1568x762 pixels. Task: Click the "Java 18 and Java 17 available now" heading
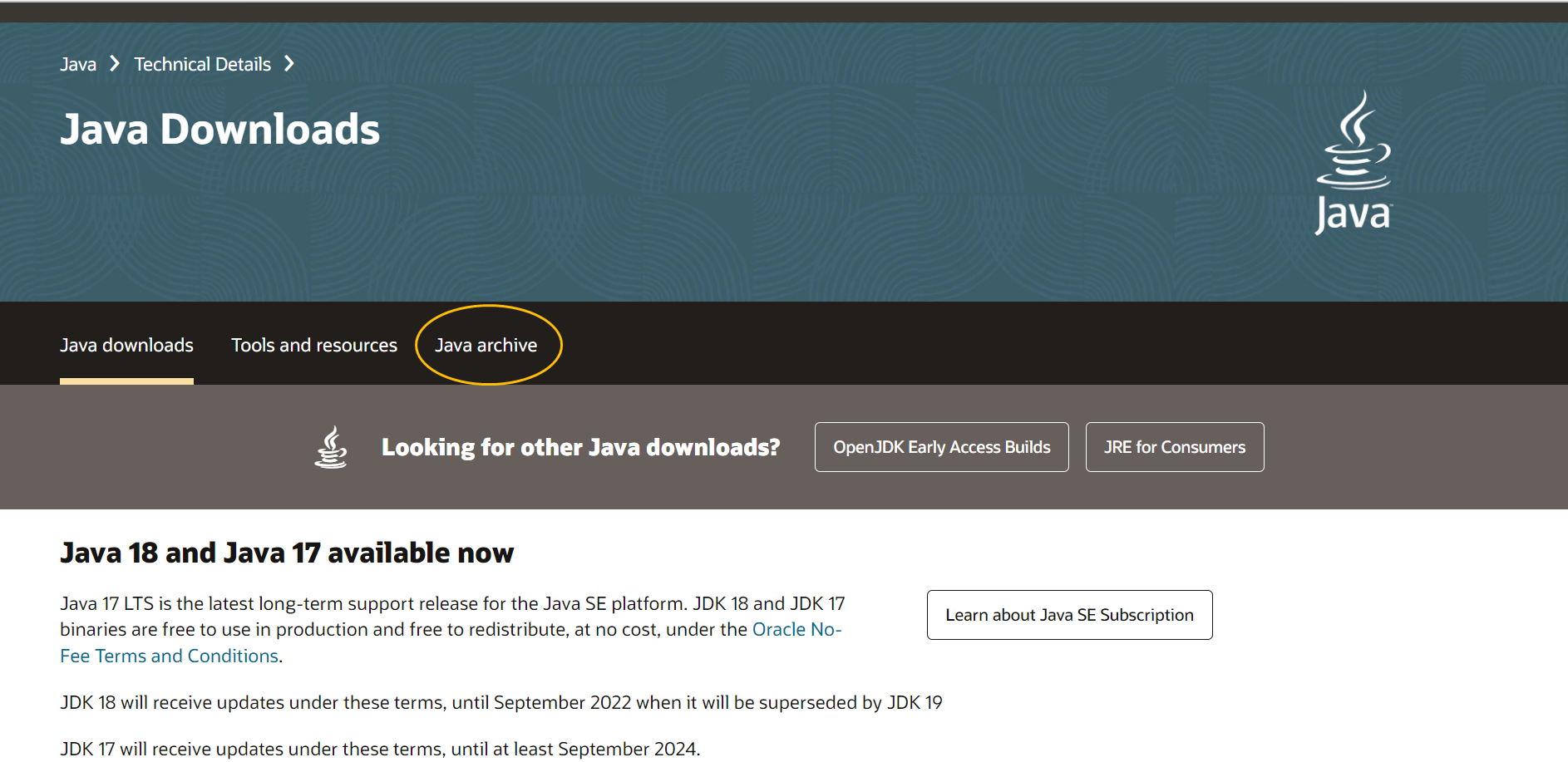[x=287, y=553]
